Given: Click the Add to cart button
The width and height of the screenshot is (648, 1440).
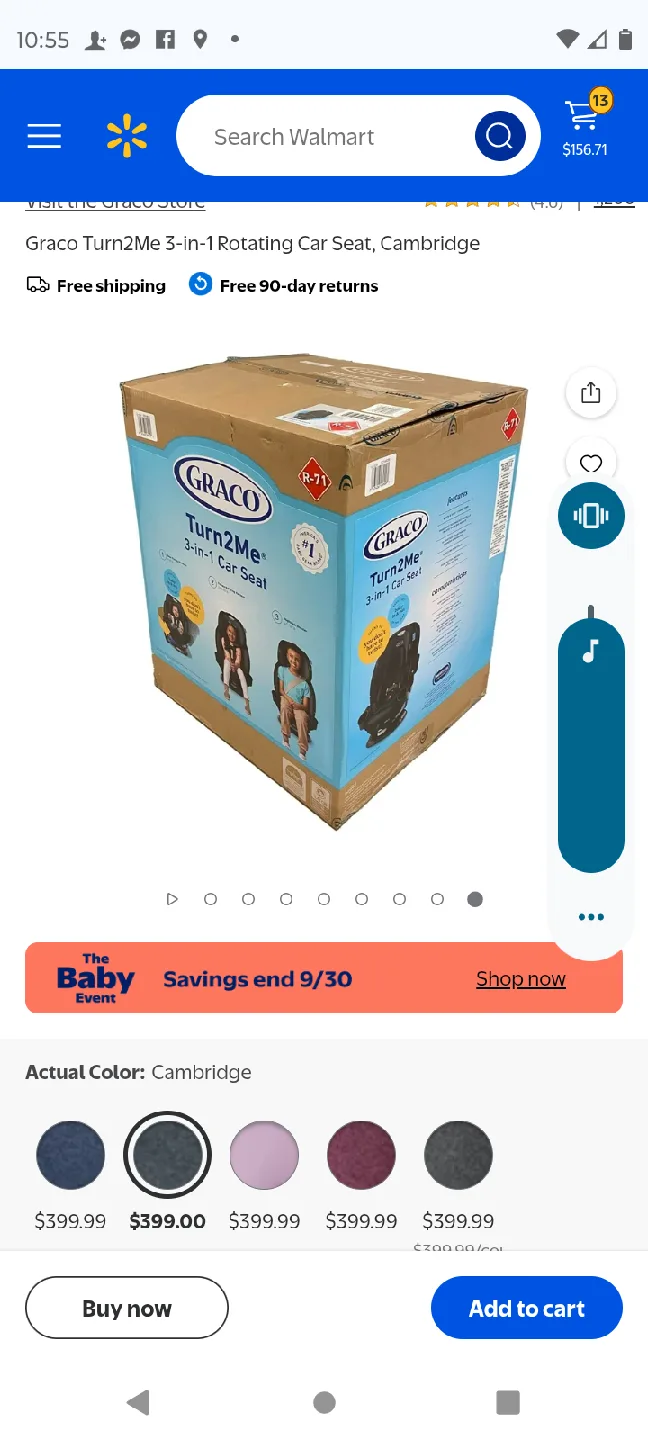Looking at the screenshot, I should coord(527,1308).
